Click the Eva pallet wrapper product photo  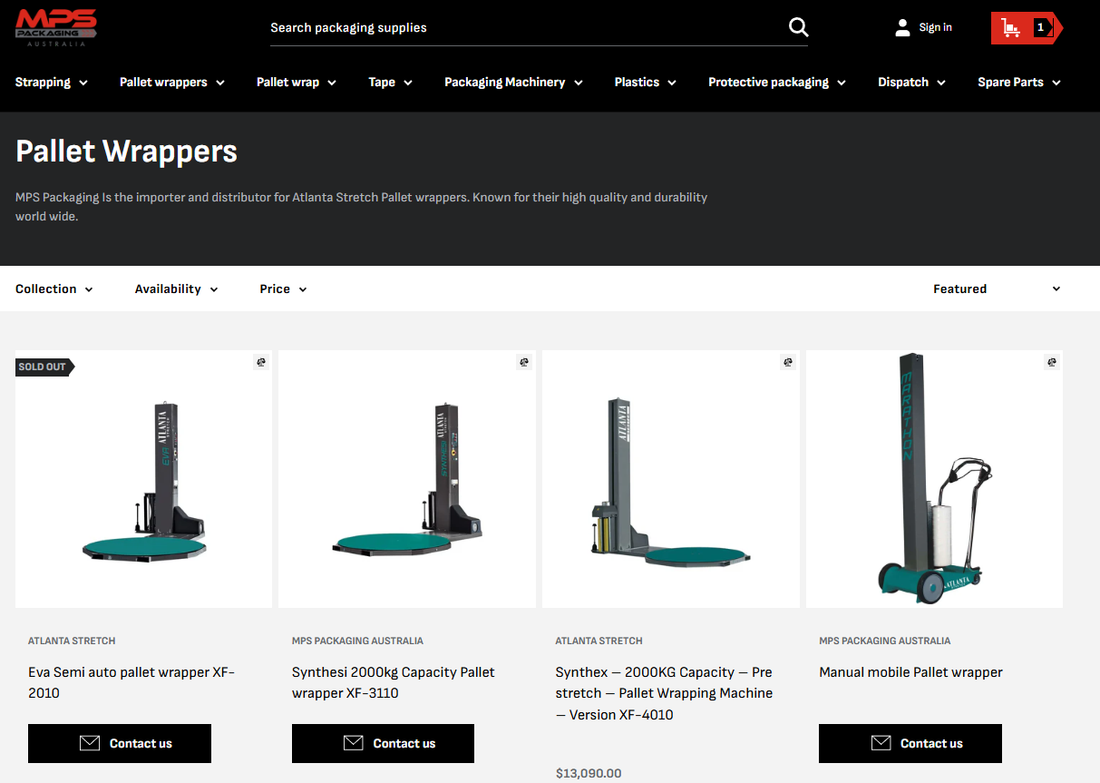point(143,478)
